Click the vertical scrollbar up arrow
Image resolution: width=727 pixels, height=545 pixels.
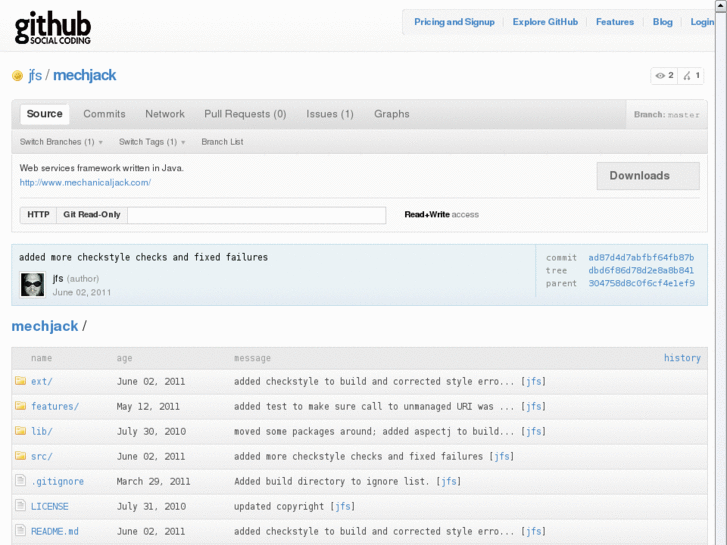coord(721,6)
